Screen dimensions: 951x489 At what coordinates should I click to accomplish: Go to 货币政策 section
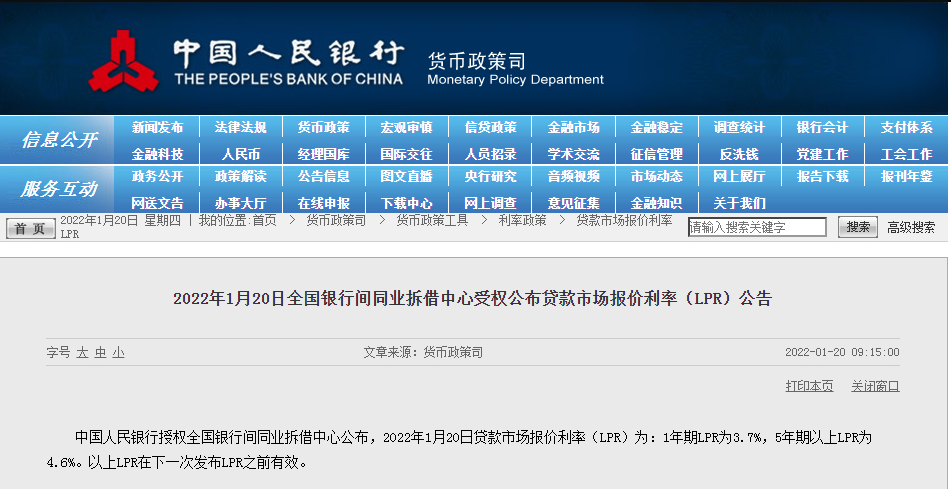pyautogui.click(x=324, y=127)
